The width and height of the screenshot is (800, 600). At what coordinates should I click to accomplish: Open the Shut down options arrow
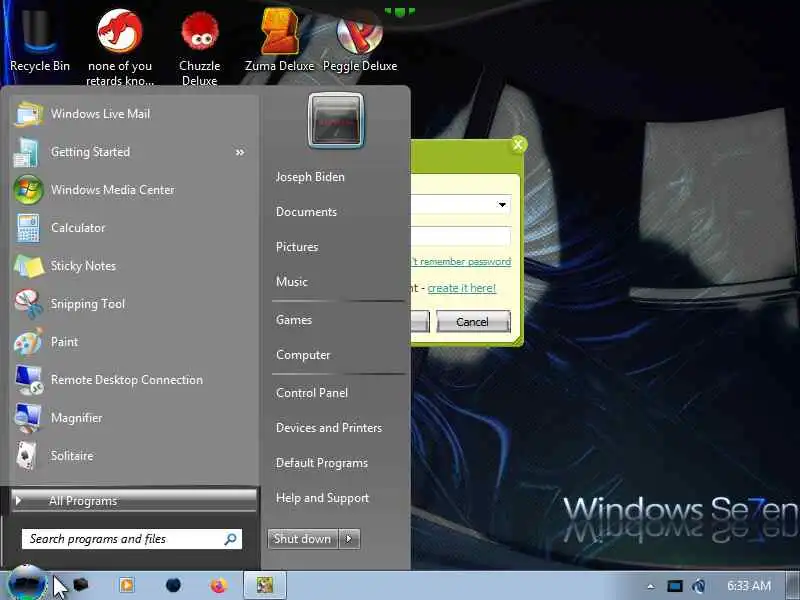(x=349, y=539)
